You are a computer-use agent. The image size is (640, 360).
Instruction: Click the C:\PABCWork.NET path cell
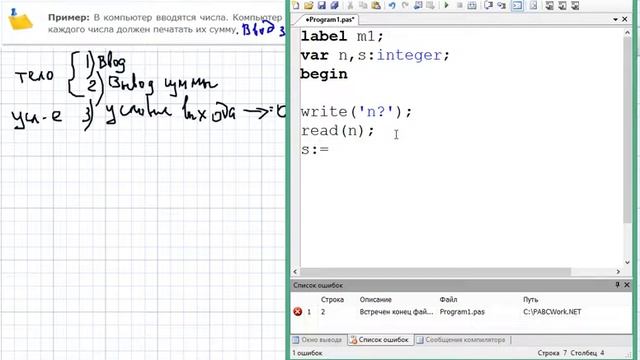(552, 312)
